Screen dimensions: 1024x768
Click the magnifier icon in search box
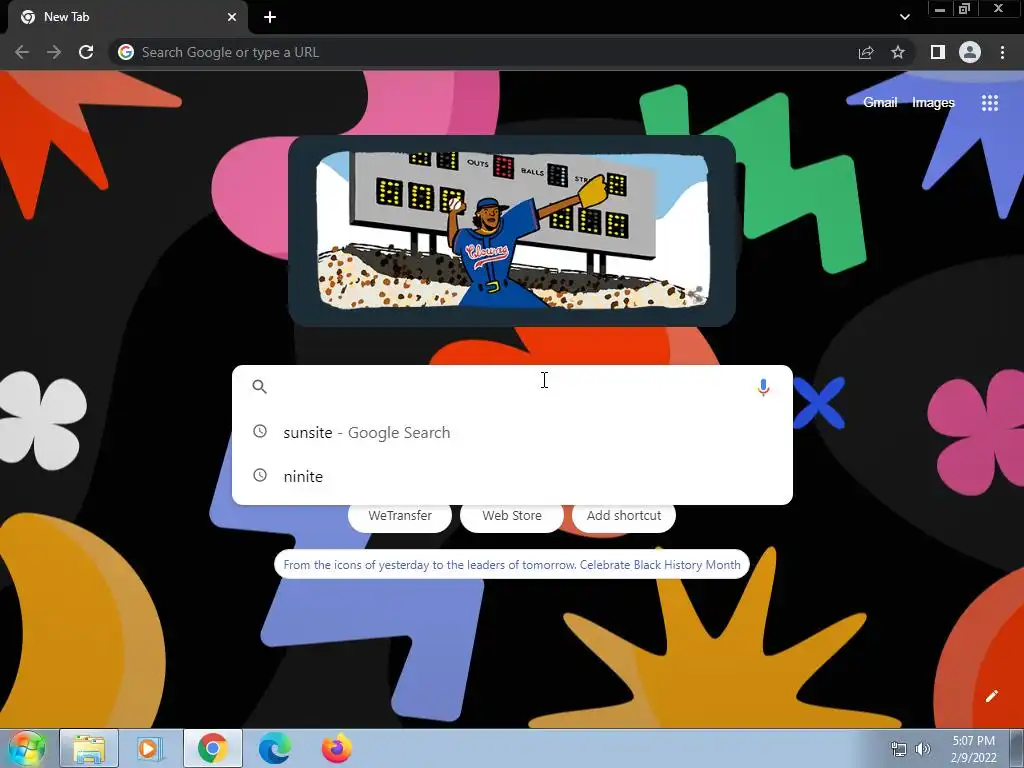(x=259, y=387)
